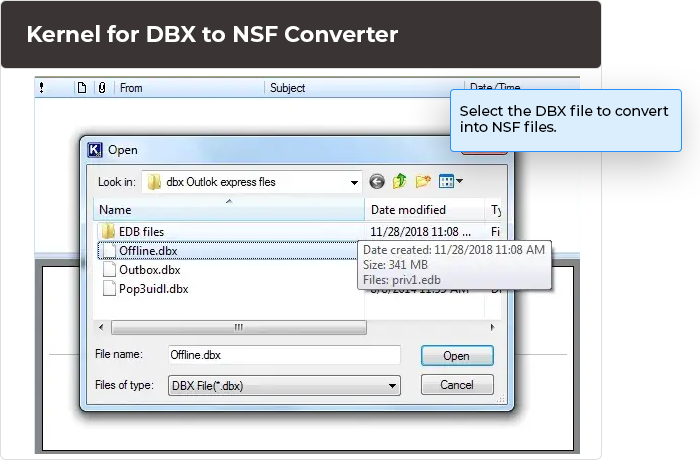This screenshot has height=460, width=700.
Task: Click the Subject column header in main window
Action: 364,88
